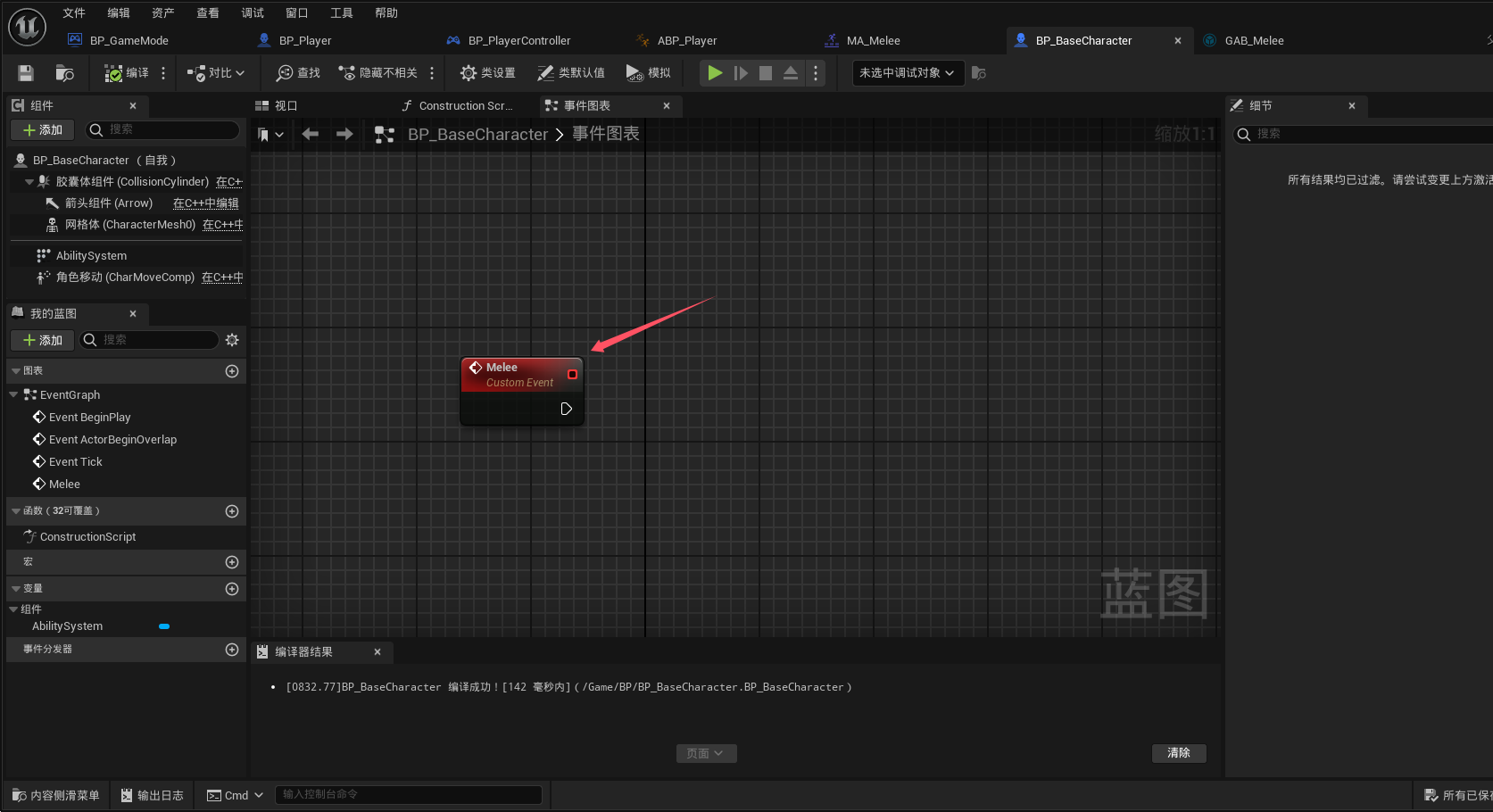The width and height of the screenshot is (1493, 812).
Task: Open the 调试 menu
Action: (253, 12)
